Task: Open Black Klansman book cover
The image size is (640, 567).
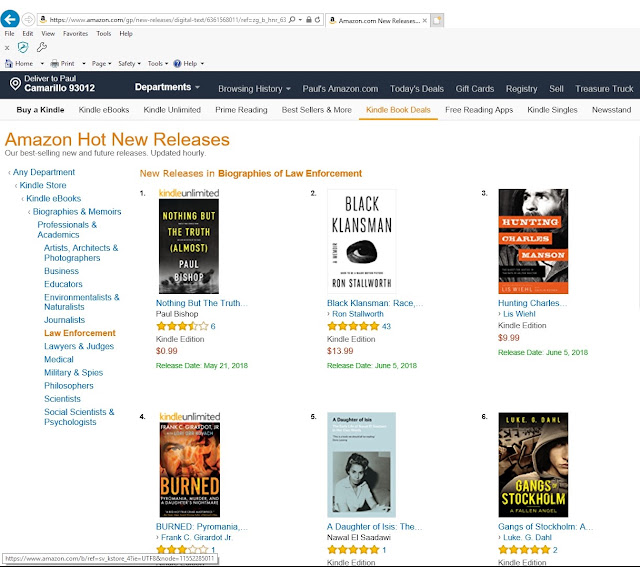Action: click(x=362, y=241)
